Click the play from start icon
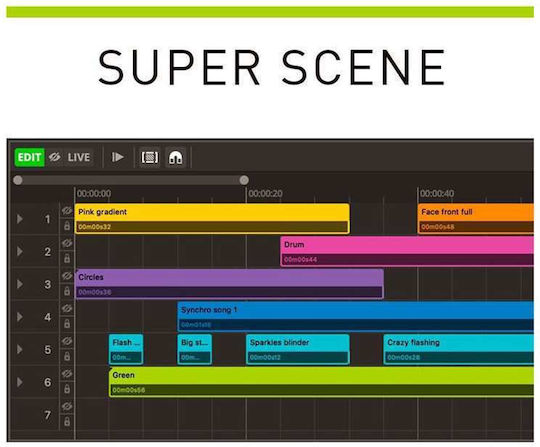 (118, 157)
